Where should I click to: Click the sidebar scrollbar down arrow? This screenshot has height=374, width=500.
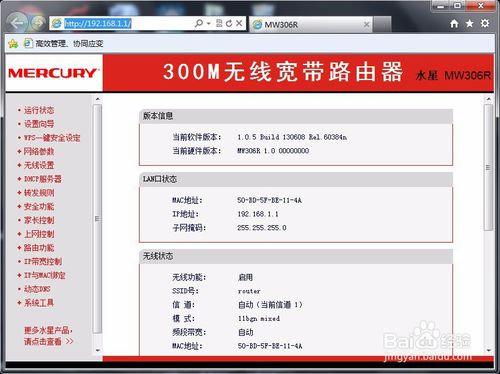tap(97, 350)
